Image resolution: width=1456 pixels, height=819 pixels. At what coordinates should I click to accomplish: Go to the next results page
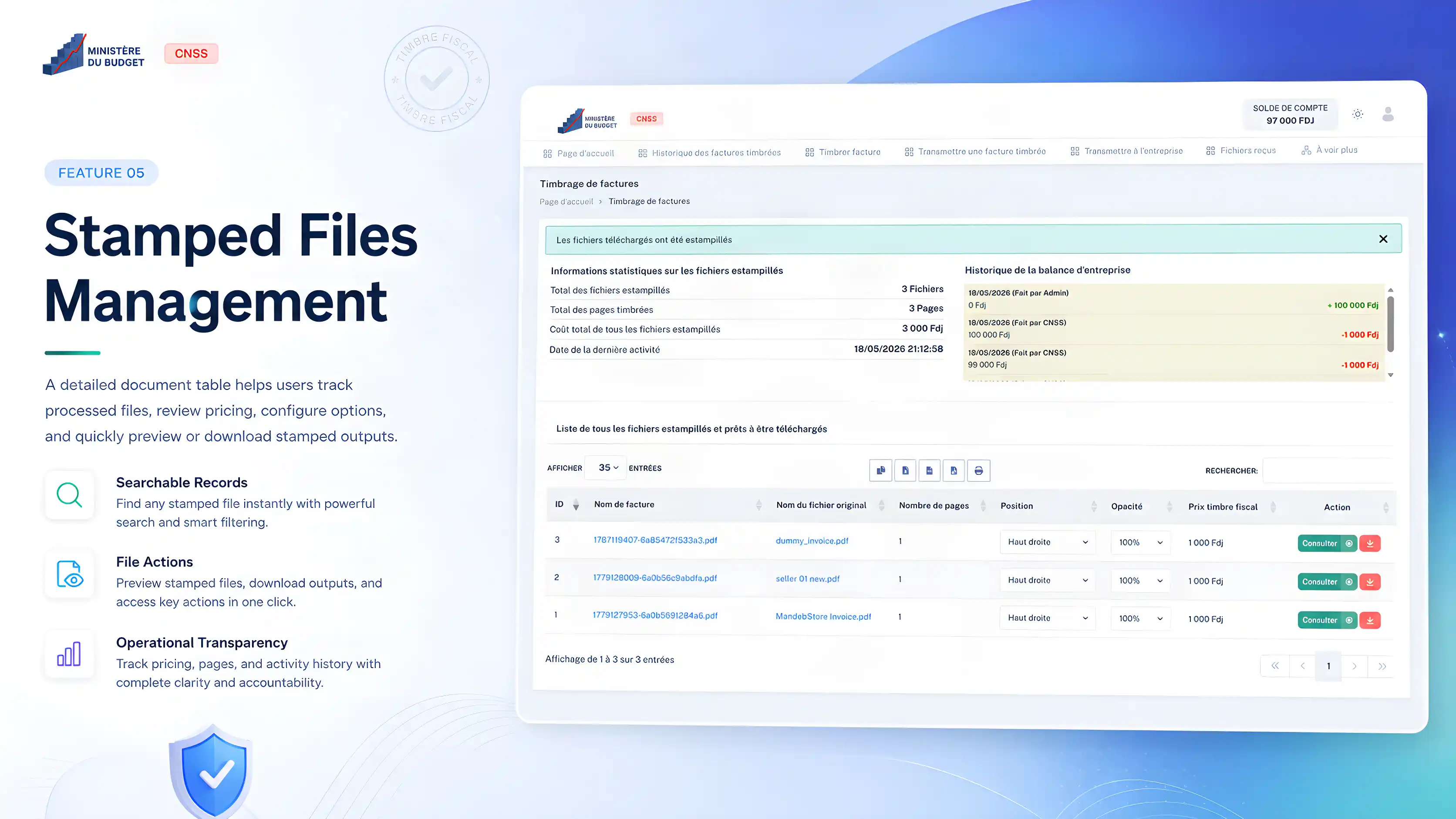[x=1354, y=667]
